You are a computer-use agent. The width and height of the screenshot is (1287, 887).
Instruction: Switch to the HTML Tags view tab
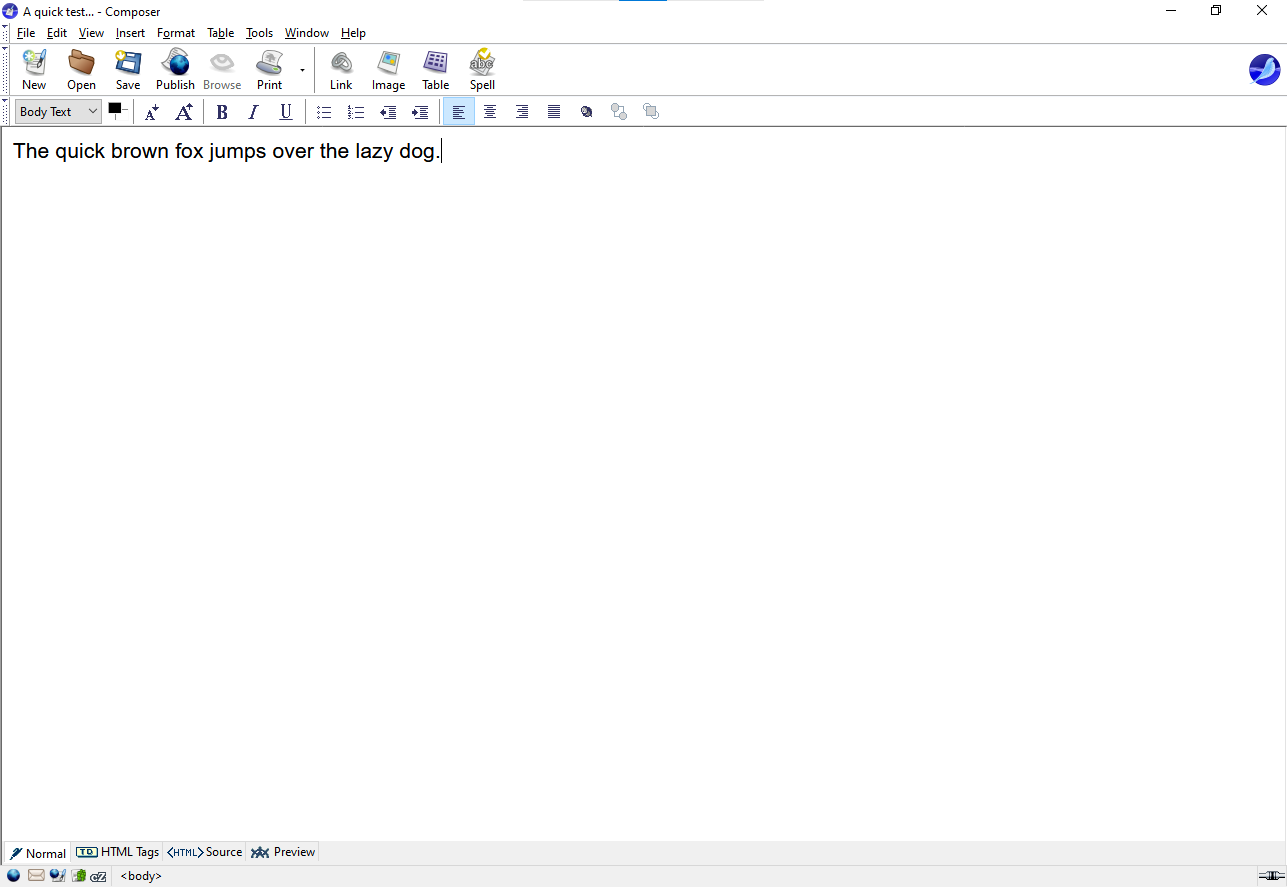click(x=118, y=853)
